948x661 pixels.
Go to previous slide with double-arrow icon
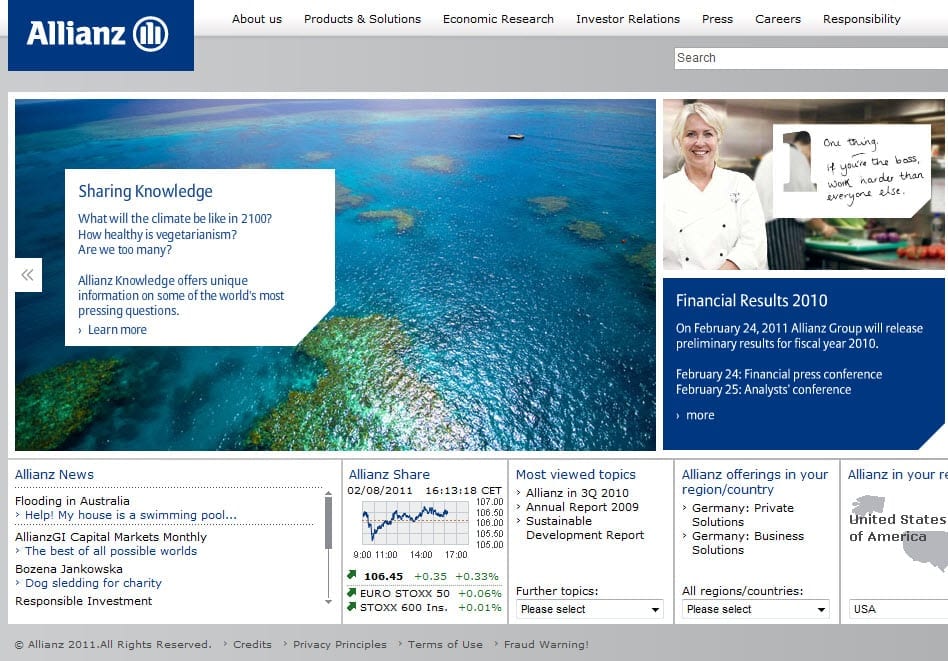point(28,275)
